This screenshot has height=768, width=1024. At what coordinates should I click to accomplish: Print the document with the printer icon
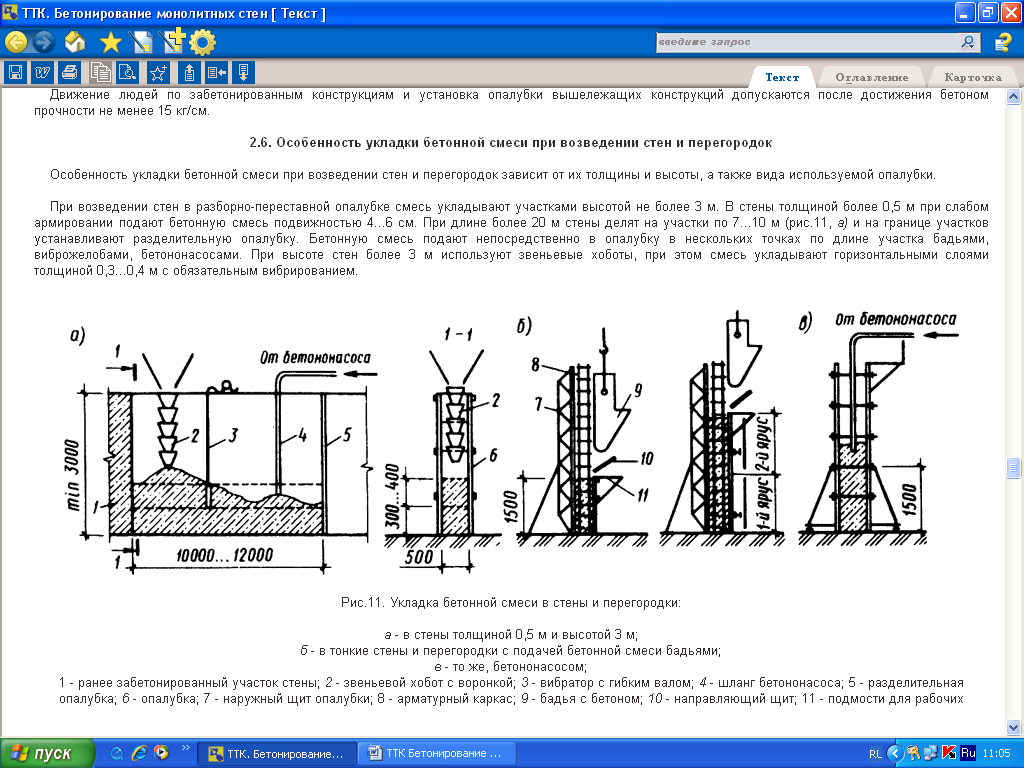point(70,72)
